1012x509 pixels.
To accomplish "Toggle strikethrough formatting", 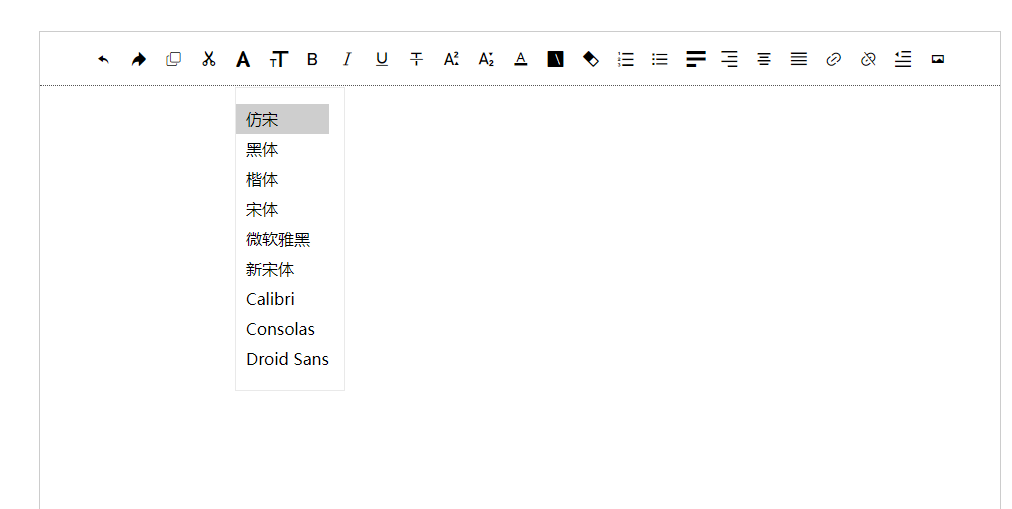I will pyautogui.click(x=416, y=59).
